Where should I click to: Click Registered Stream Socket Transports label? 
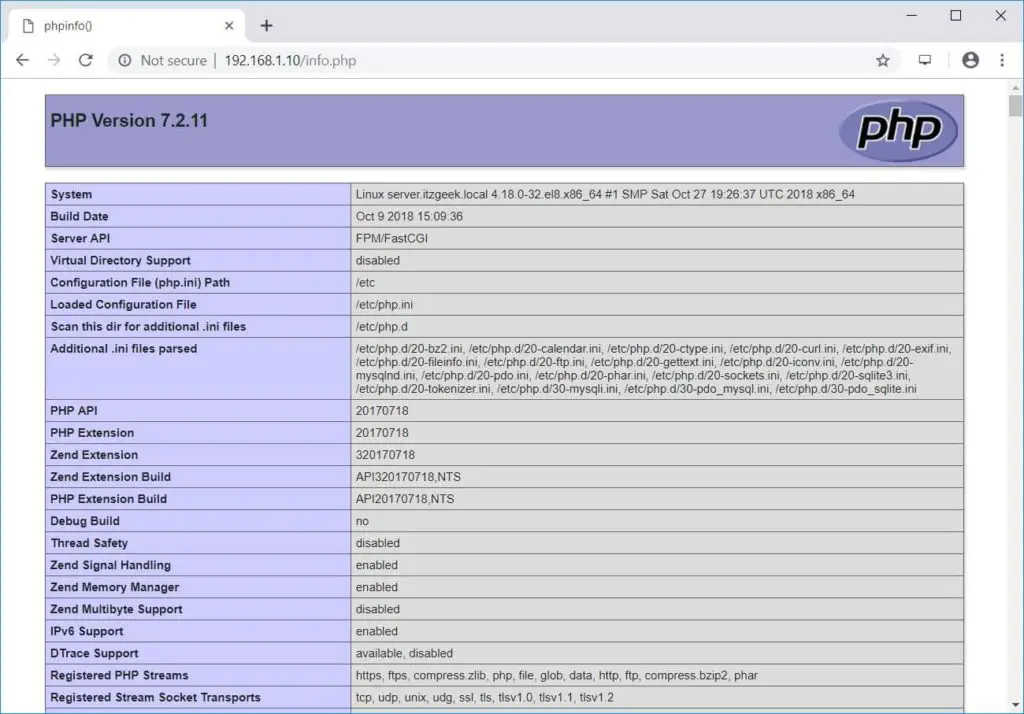coord(155,698)
